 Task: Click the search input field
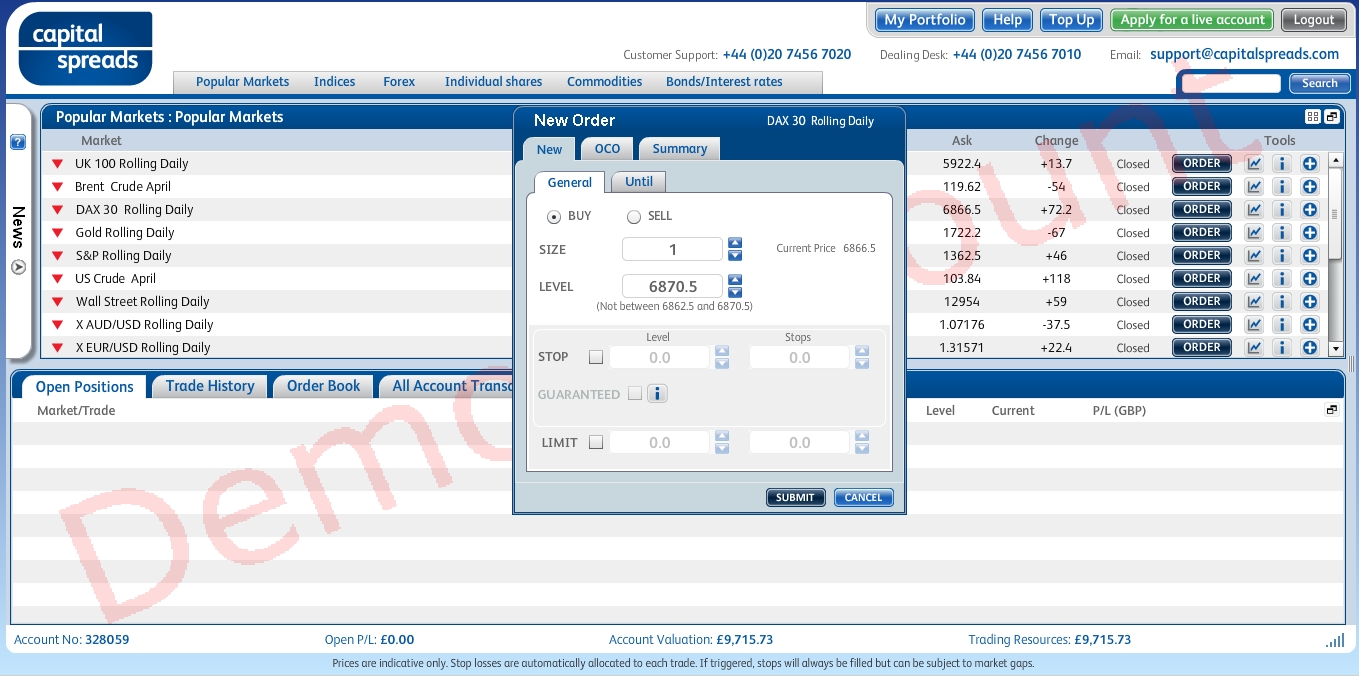click(1231, 83)
